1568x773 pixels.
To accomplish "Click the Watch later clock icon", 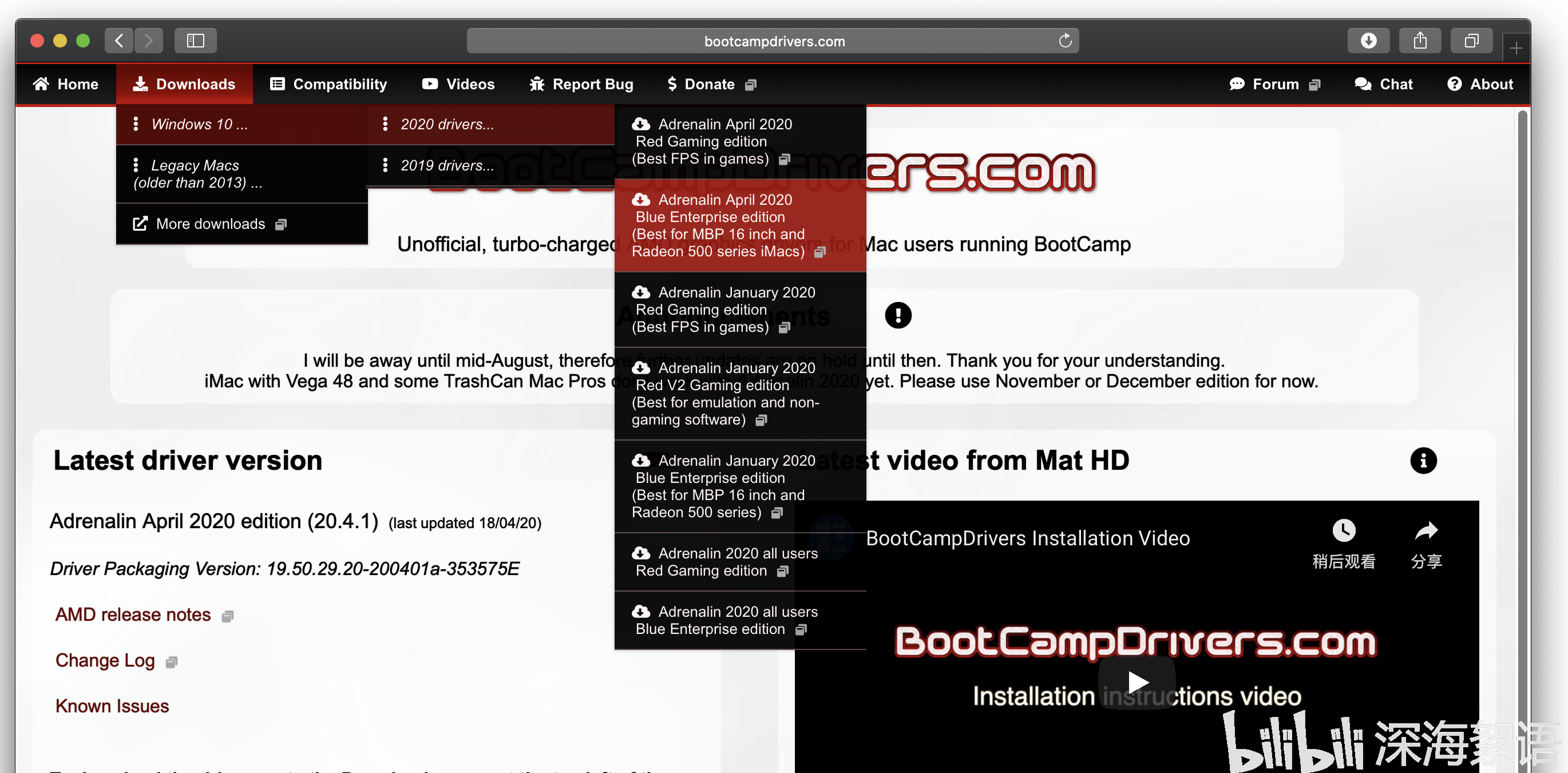I will tap(1344, 531).
